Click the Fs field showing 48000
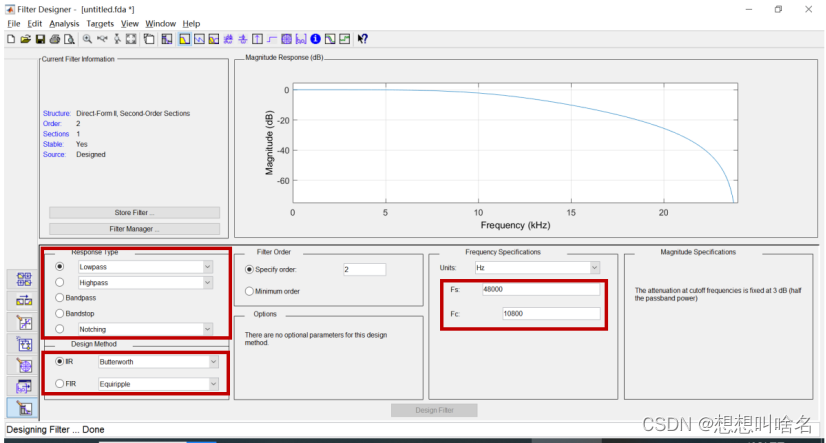Viewport: 826px width, 443px height. click(541, 289)
